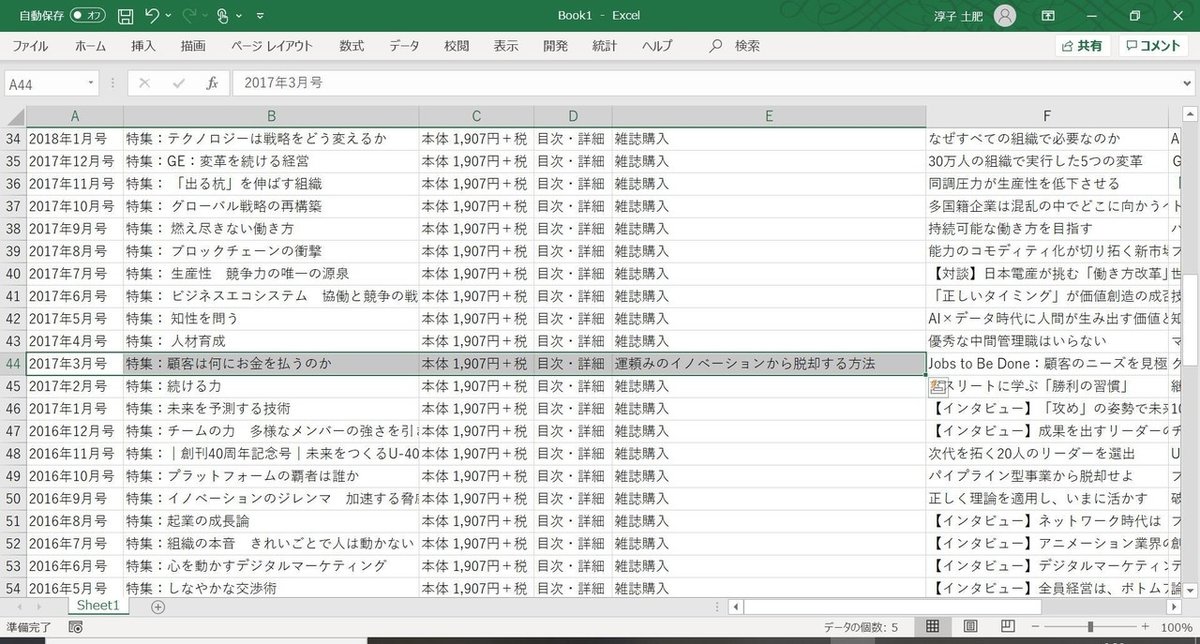Switch to Normal view icon

click(932, 627)
